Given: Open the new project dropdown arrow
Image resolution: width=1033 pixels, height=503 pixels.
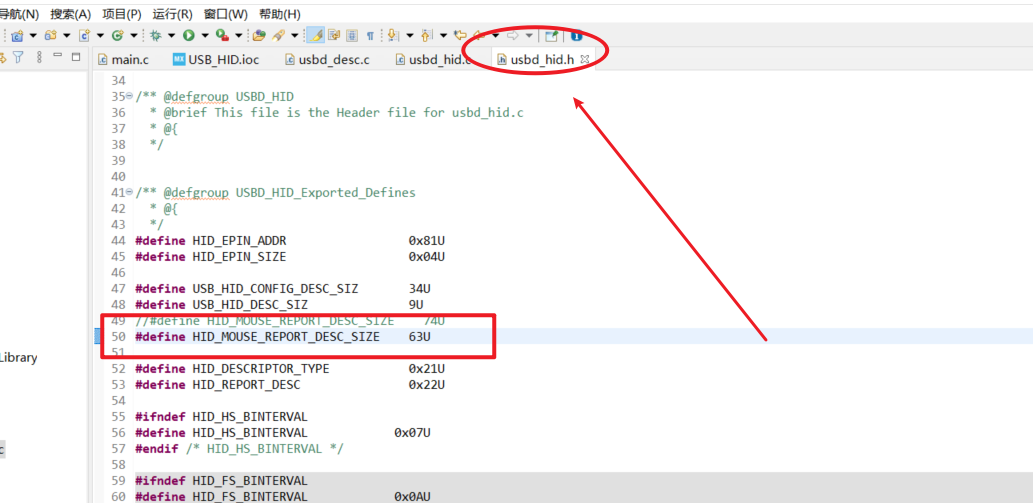Looking at the screenshot, I should (x=33, y=36).
